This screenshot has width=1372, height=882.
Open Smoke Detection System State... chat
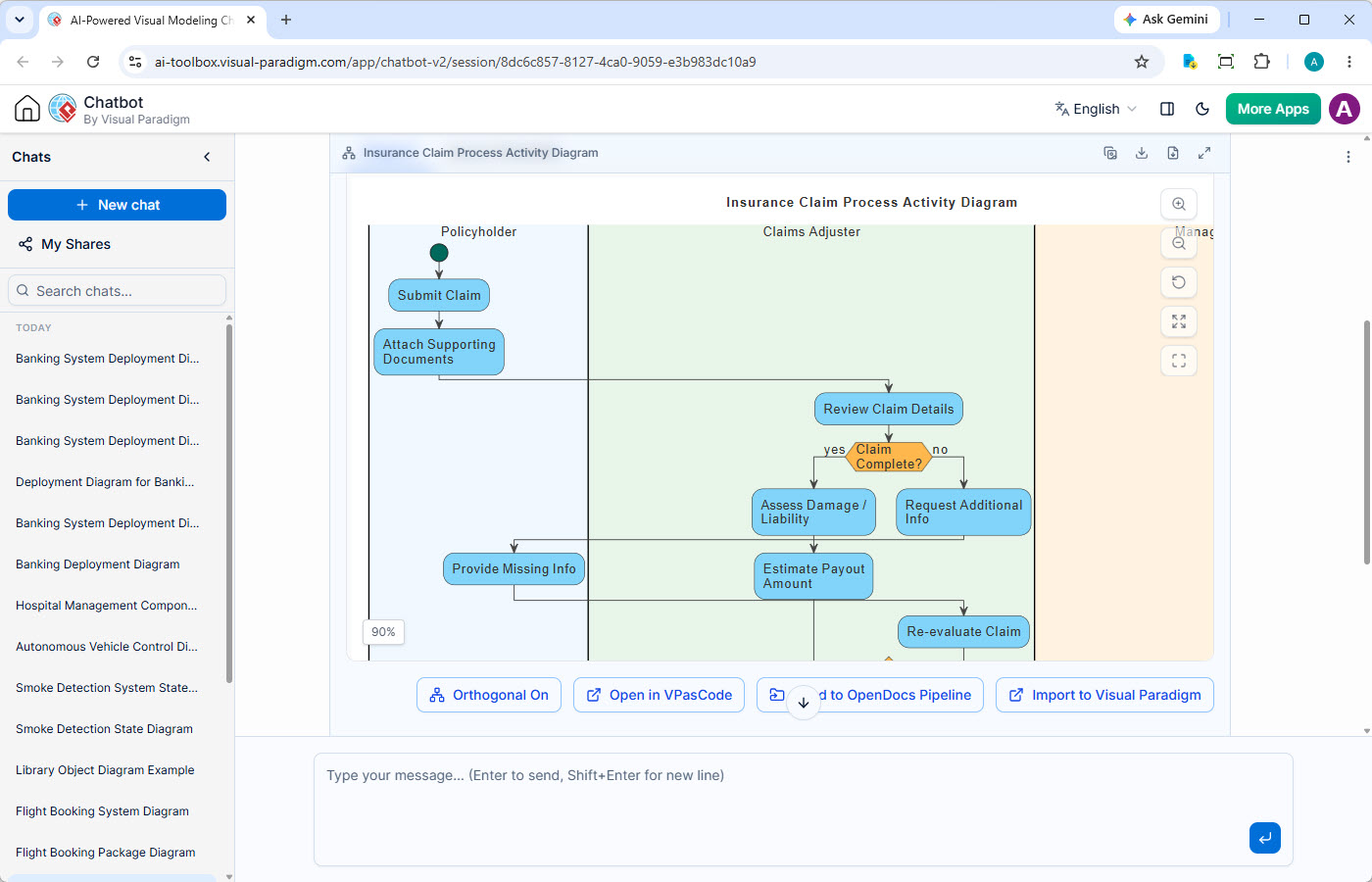click(106, 688)
